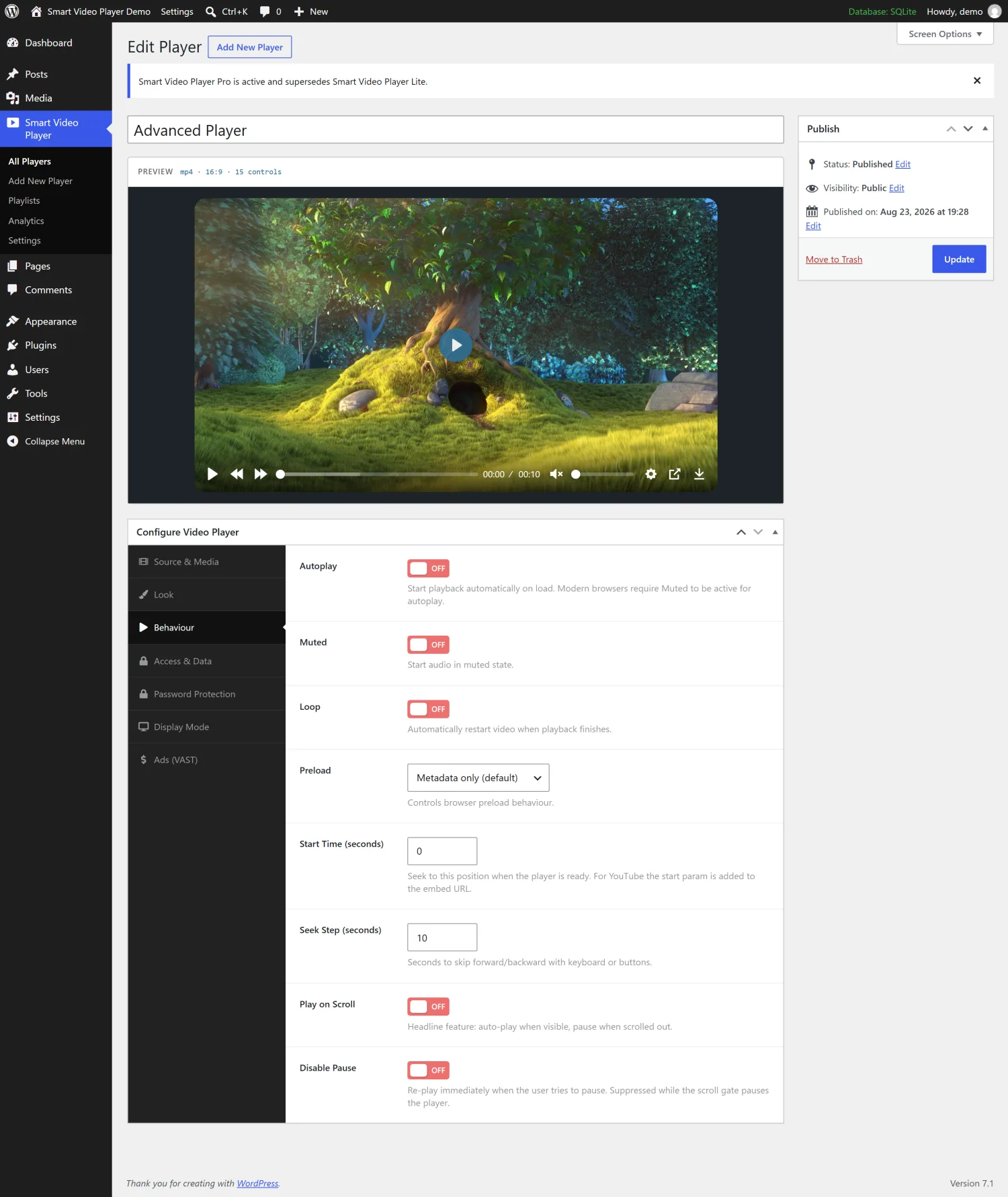Switch to Access & Data tab
Image resolution: width=1008 pixels, height=1197 pixels.
tap(207, 661)
